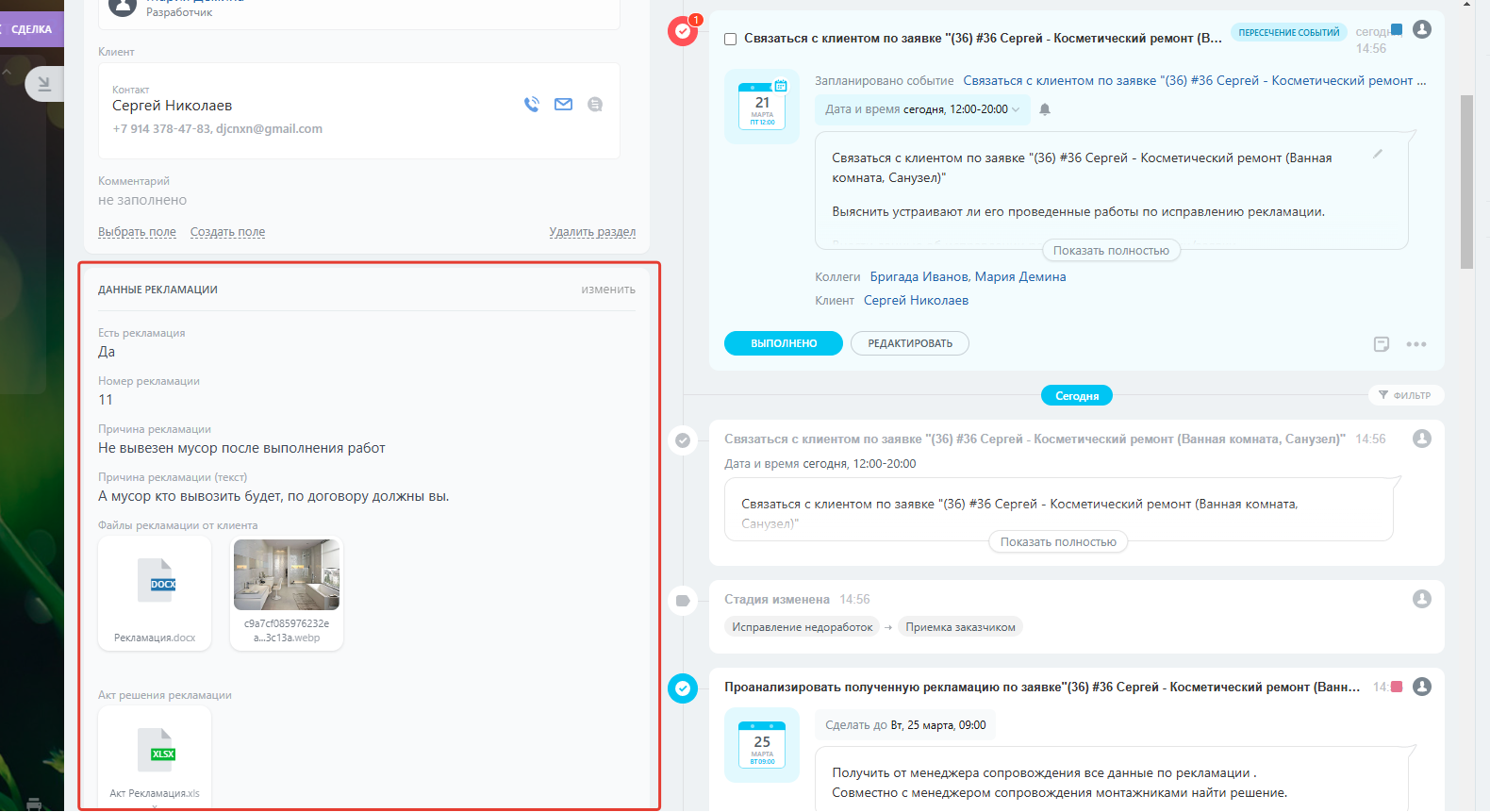Click Удалить раздел link

click(x=592, y=232)
